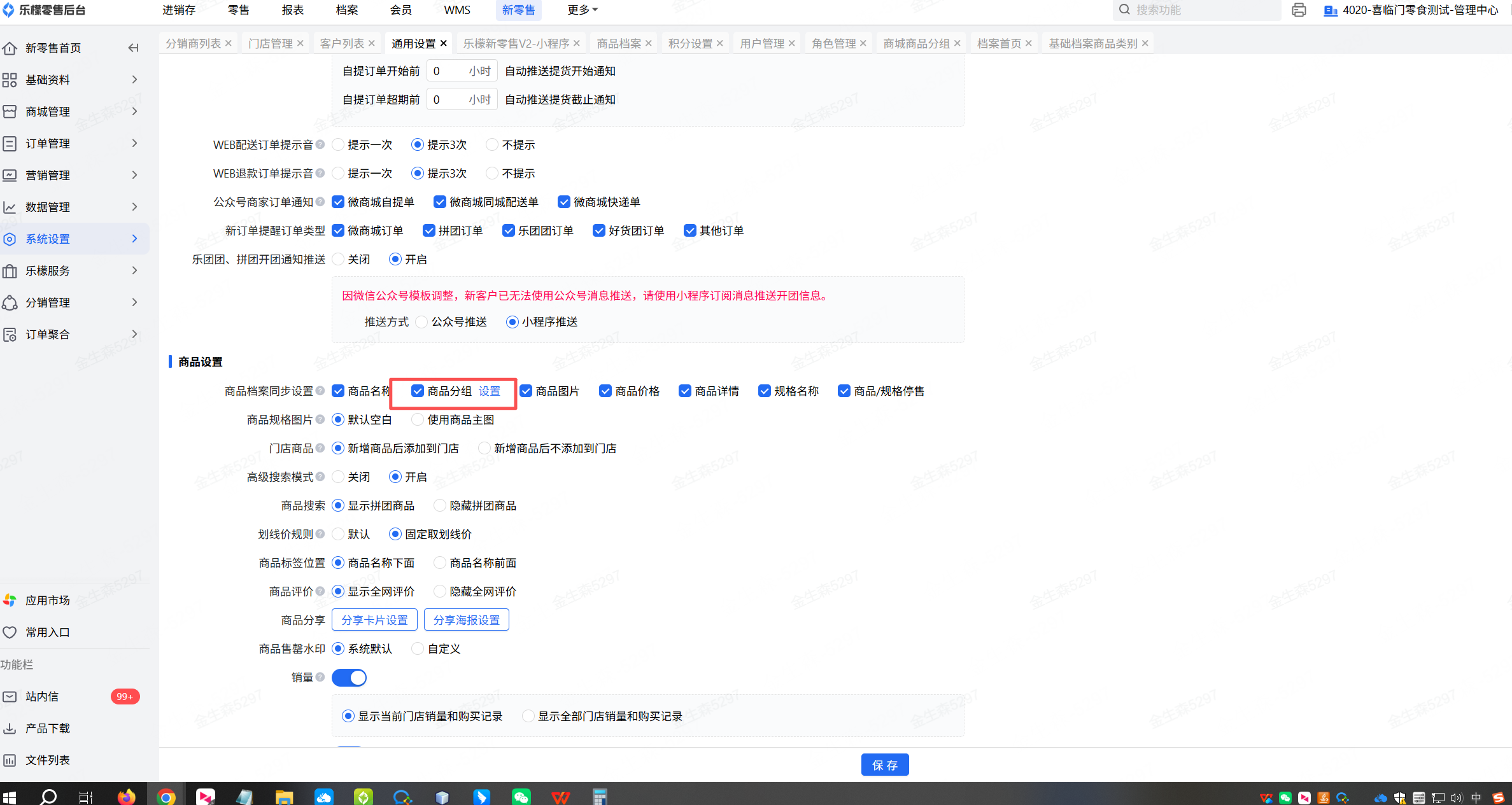Open 常用入口 heart icon item
The image size is (1512, 805).
tap(48, 632)
